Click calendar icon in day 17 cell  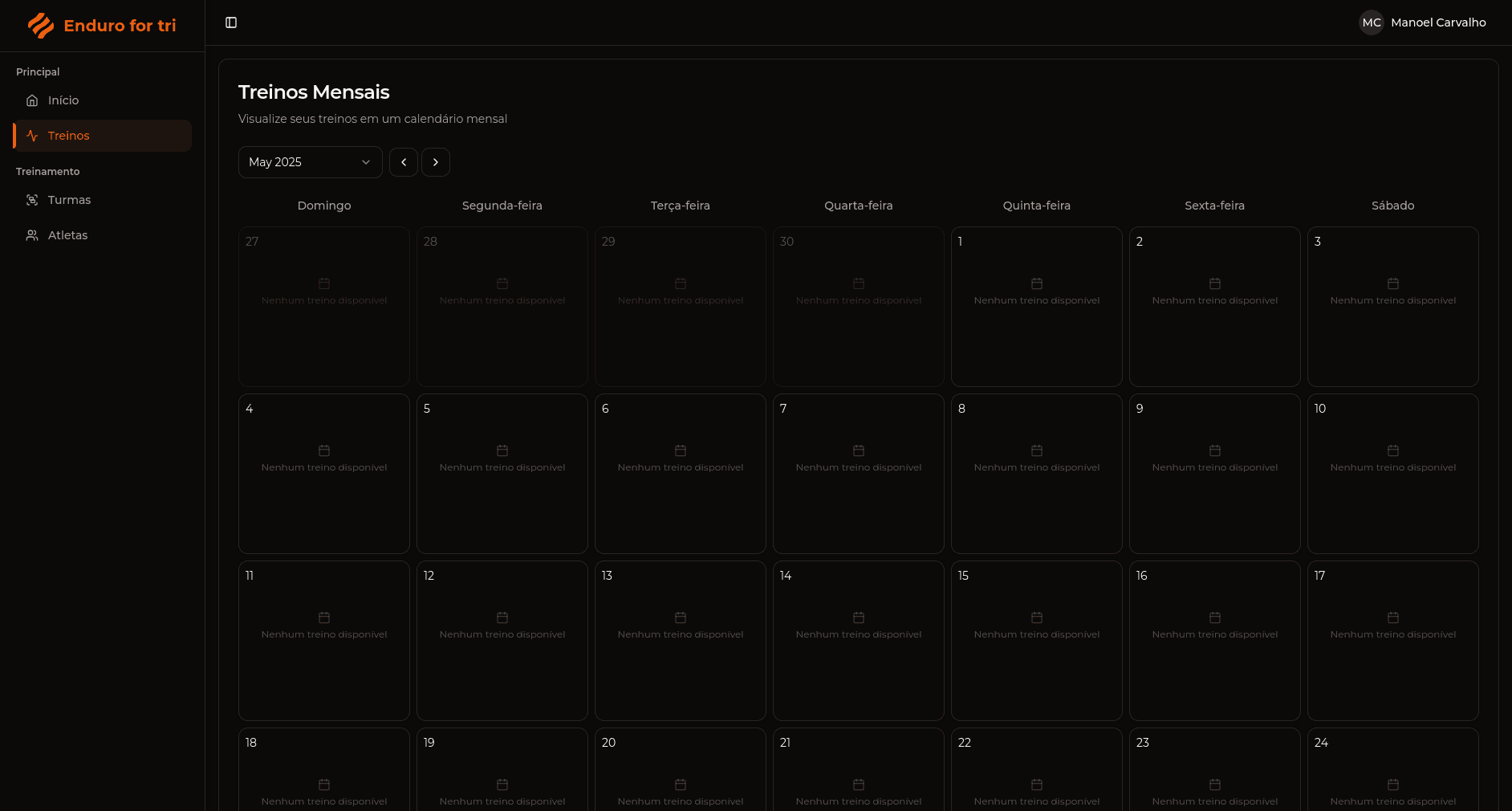point(1393,617)
